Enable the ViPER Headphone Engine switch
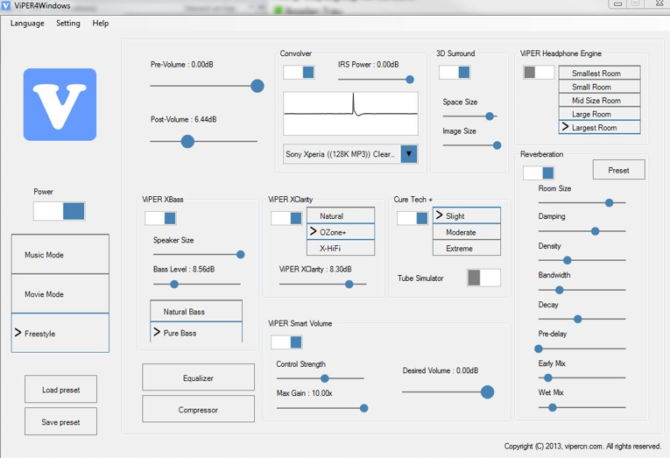Screen dimensions: 670x458 (539, 72)
